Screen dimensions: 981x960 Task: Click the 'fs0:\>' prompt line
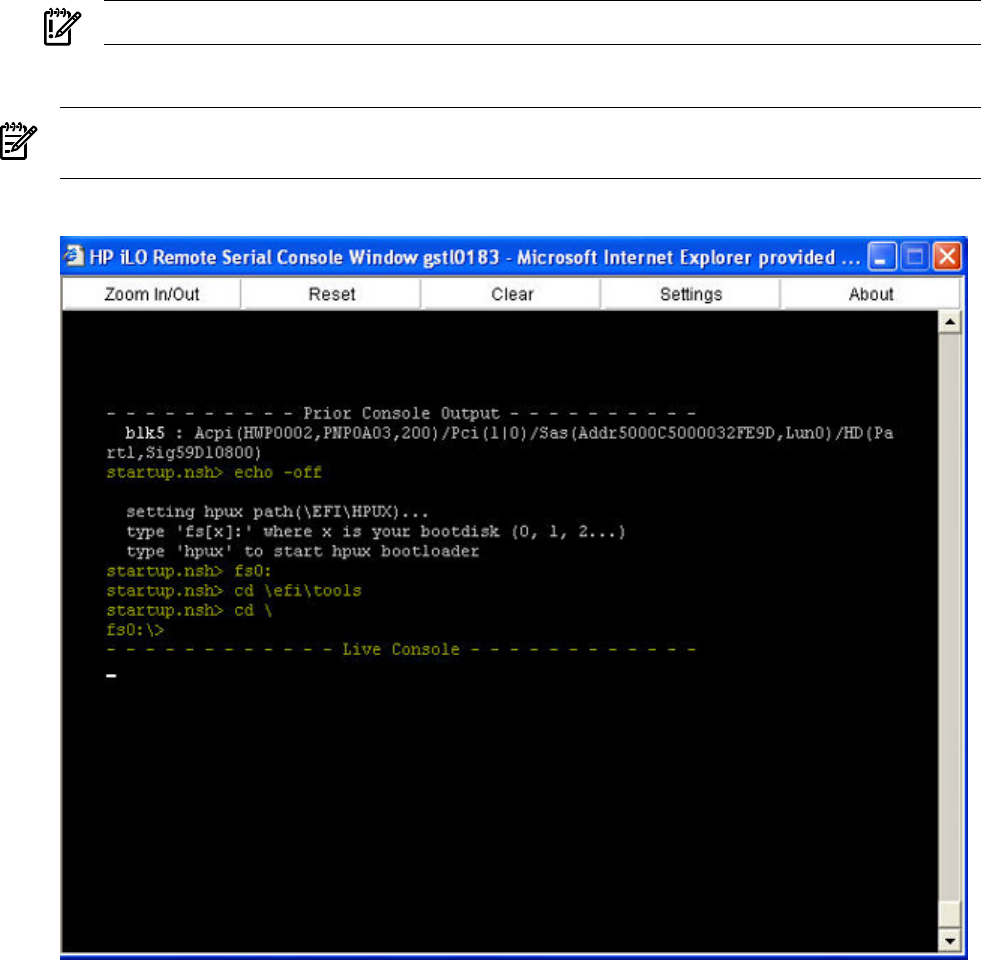135,630
